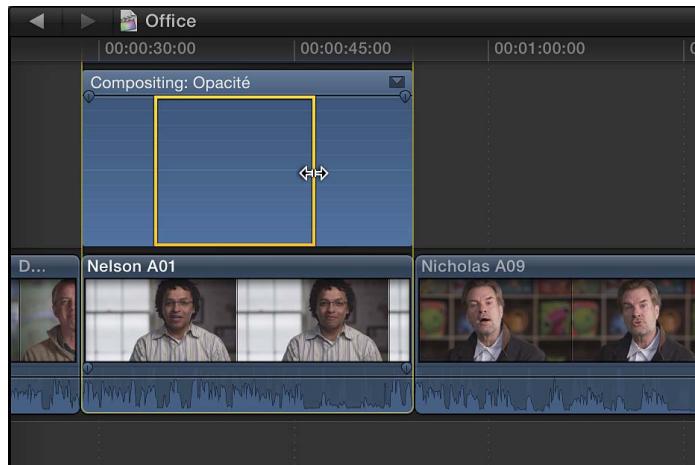Viewport: 695px width, 465px height.
Task: Click left opacity fade handle in Compositing editor
Action: tap(89, 96)
